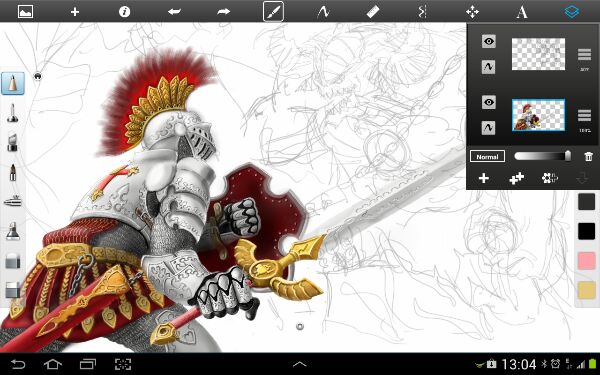Expand the bottom bar chevron arrow

[x=300, y=364]
